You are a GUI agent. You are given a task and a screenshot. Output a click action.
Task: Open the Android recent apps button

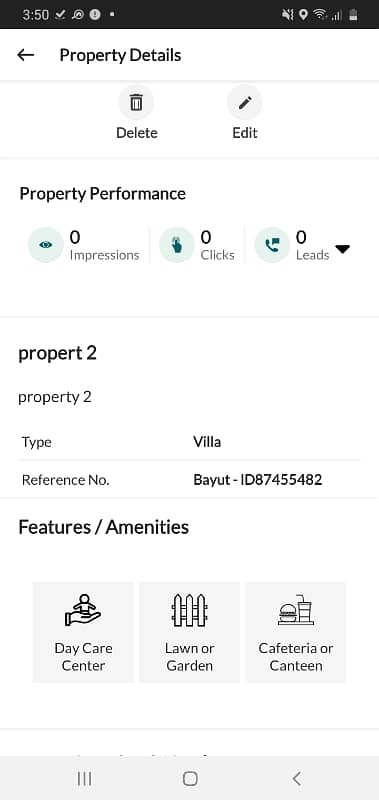tap(84, 778)
